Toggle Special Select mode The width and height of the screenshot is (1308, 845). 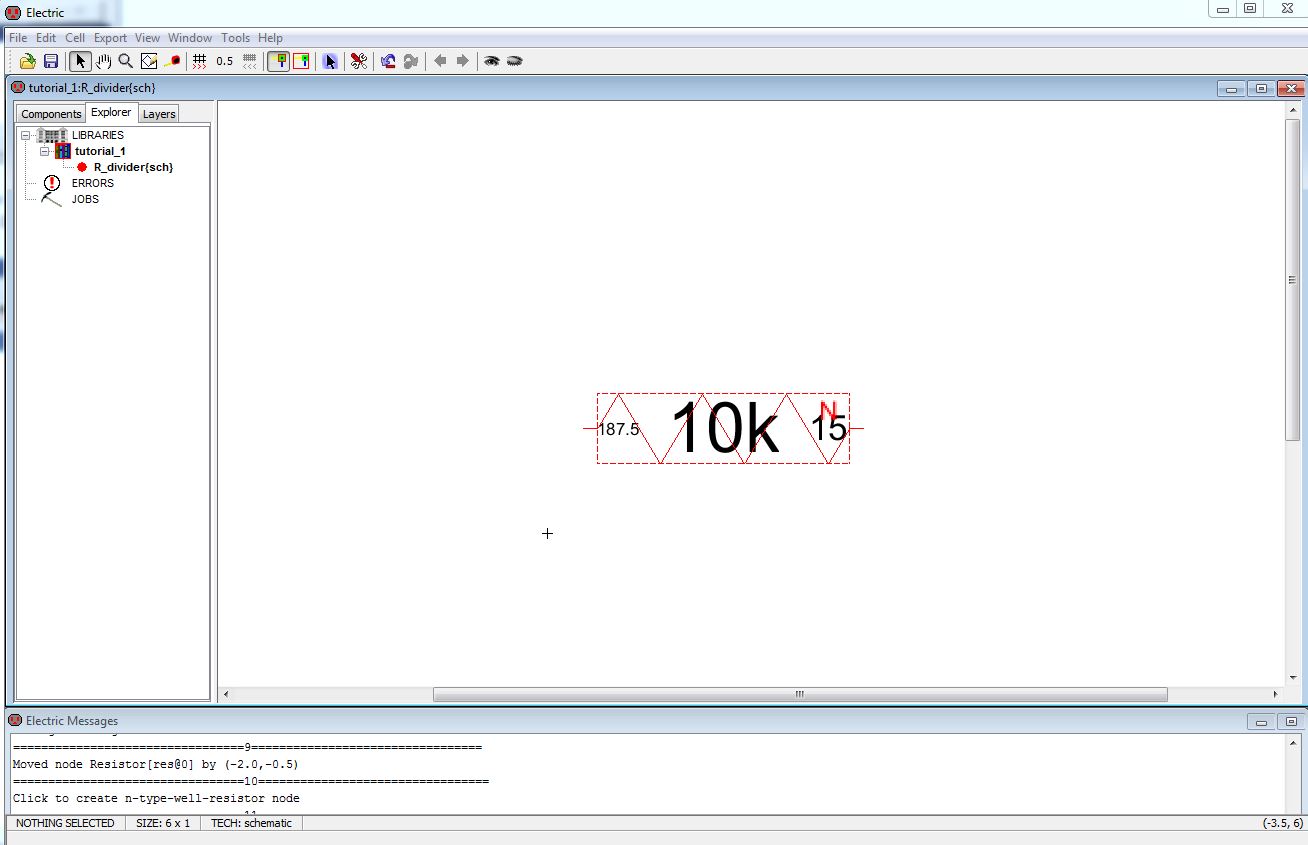[330, 61]
